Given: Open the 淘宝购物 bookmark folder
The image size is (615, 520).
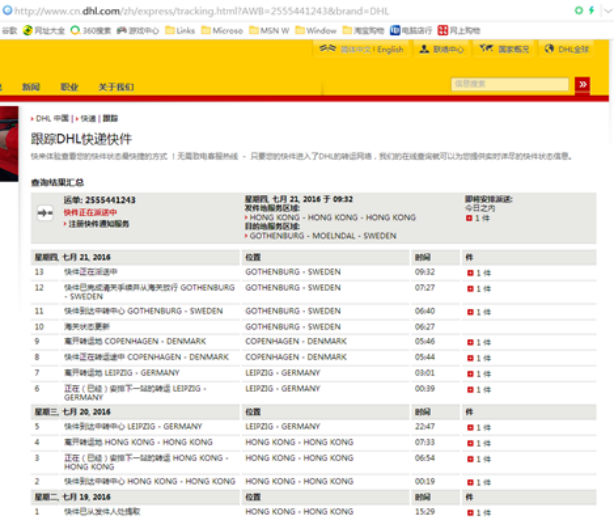Looking at the screenshot, I should pyautogui.click(x=363, y=31).
